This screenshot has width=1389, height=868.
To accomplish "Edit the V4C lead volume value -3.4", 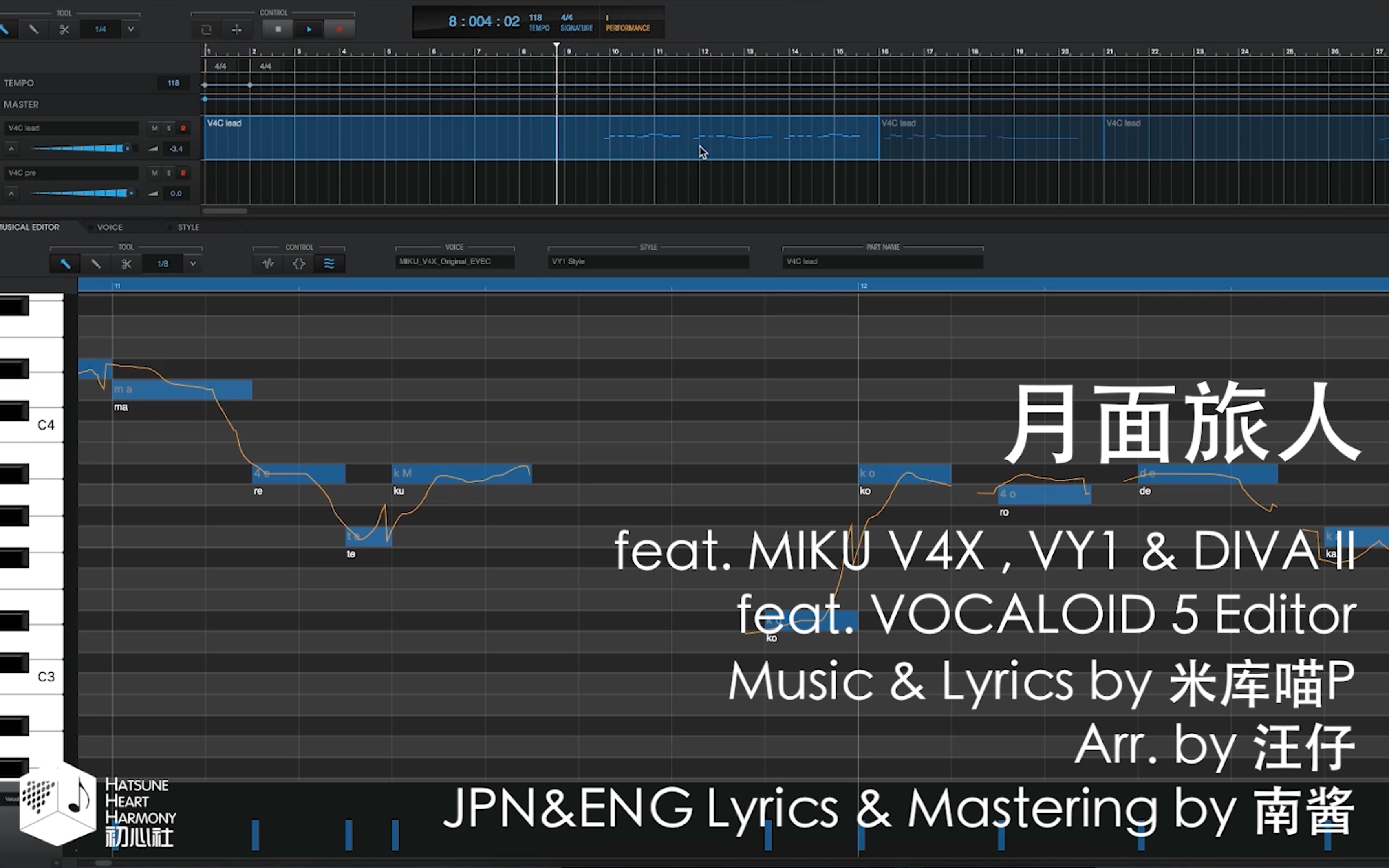I will click(x=176, y=149).
